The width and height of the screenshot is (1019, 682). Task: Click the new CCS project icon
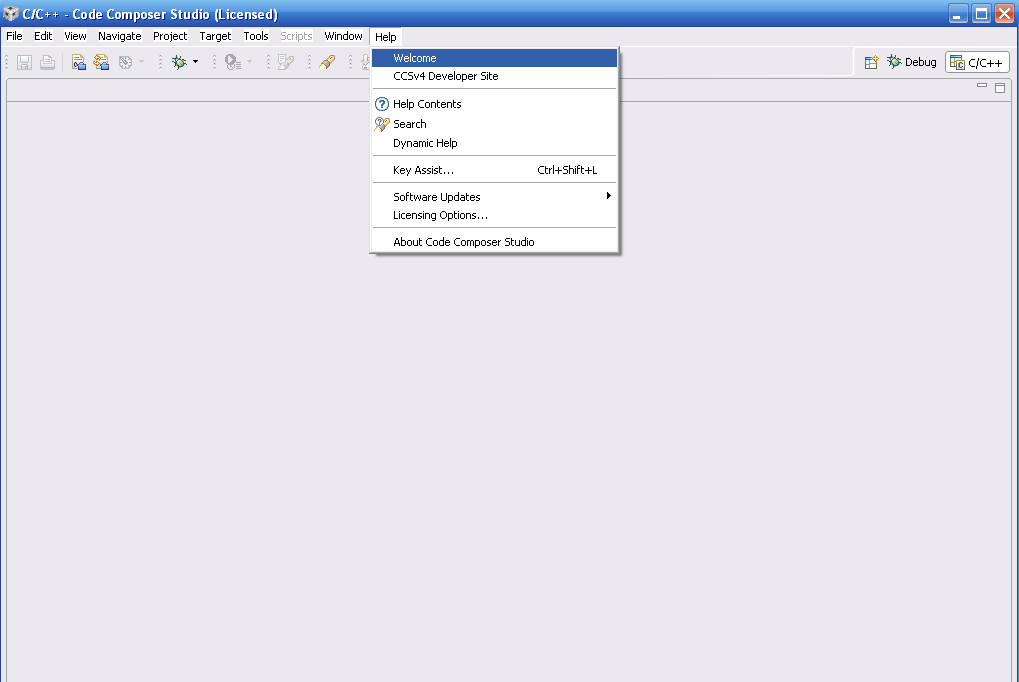(79, 62)
